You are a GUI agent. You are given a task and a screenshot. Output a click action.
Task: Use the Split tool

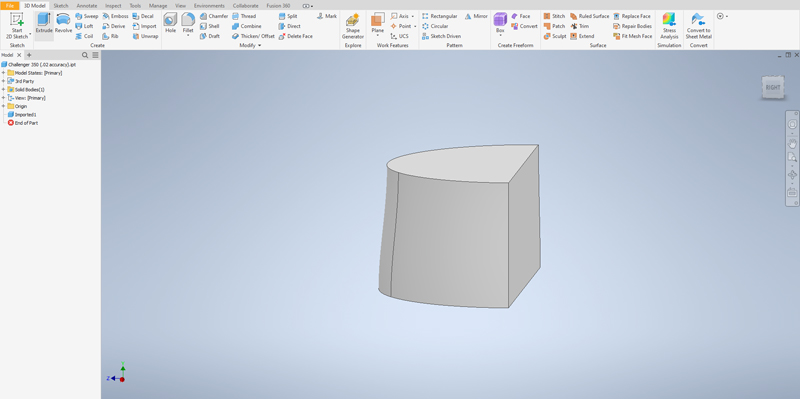(x=288, y=16)
